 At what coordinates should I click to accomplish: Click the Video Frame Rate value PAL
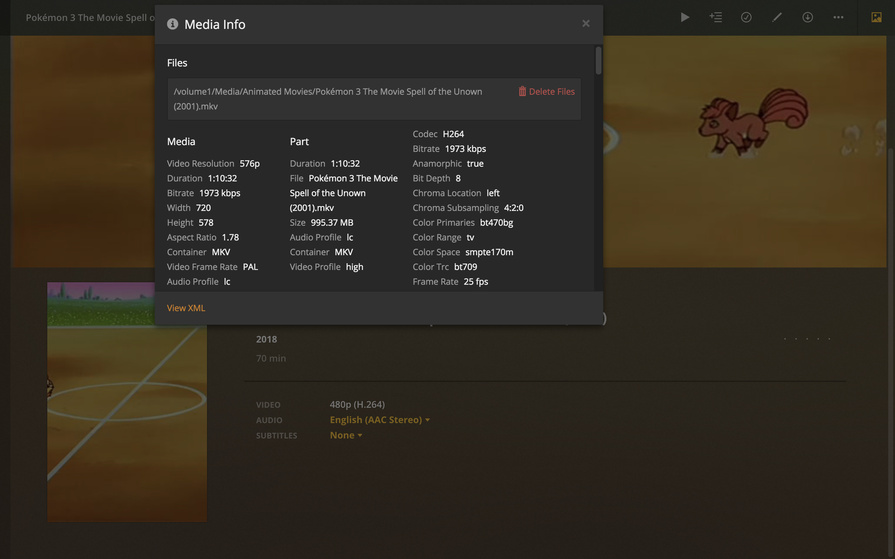coord(250,267)
